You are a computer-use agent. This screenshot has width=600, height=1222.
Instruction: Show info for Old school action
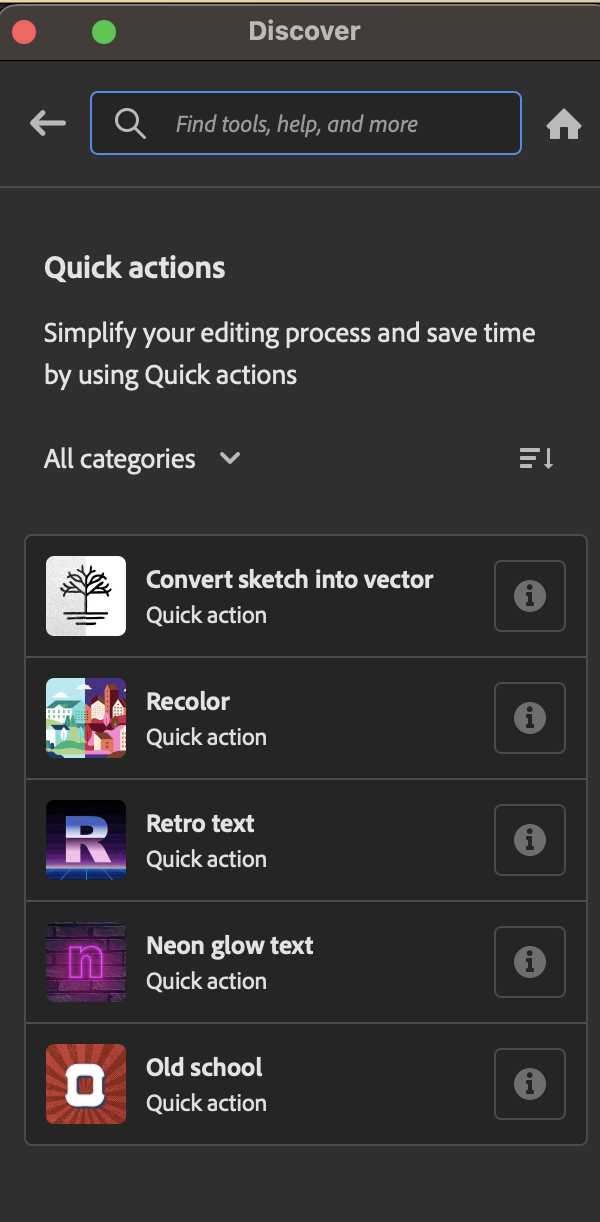[530, 1084]
